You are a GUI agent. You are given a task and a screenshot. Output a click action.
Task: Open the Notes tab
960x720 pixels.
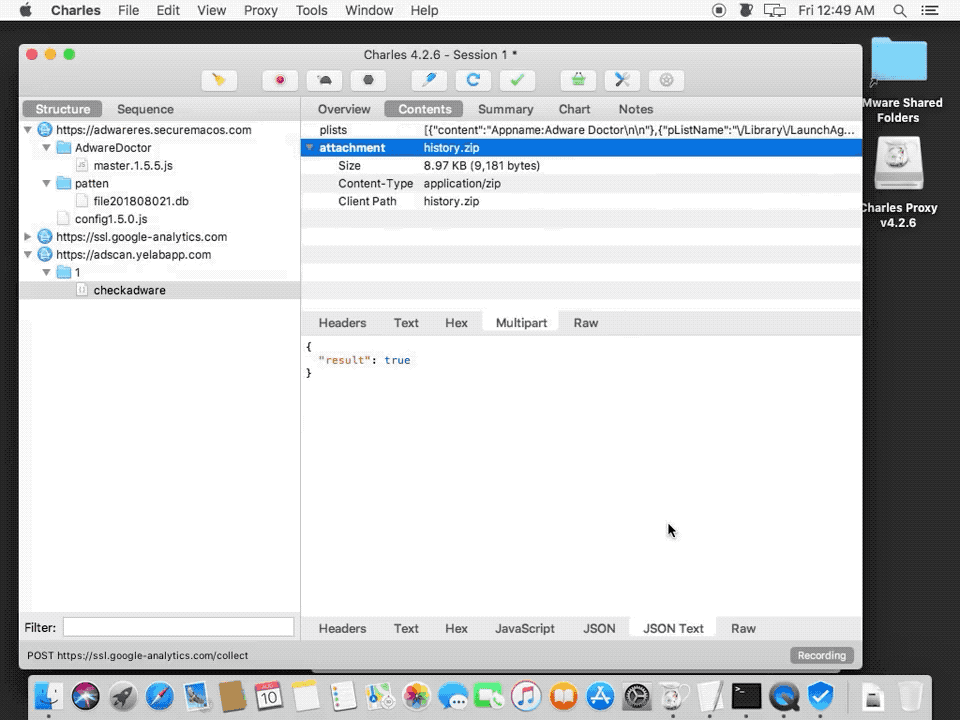tap(636, 109)
